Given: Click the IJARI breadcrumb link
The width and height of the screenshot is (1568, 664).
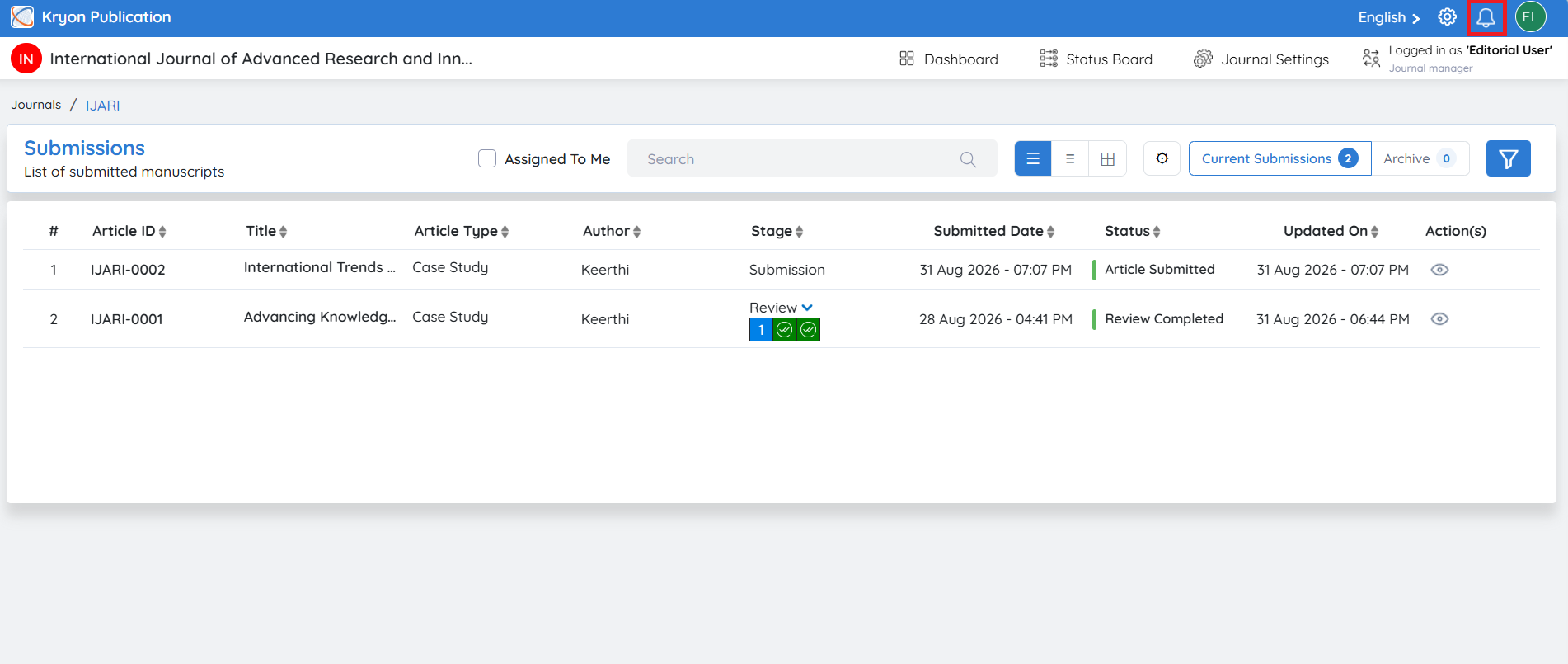Looking at the screenshot, I should [103, 105].
